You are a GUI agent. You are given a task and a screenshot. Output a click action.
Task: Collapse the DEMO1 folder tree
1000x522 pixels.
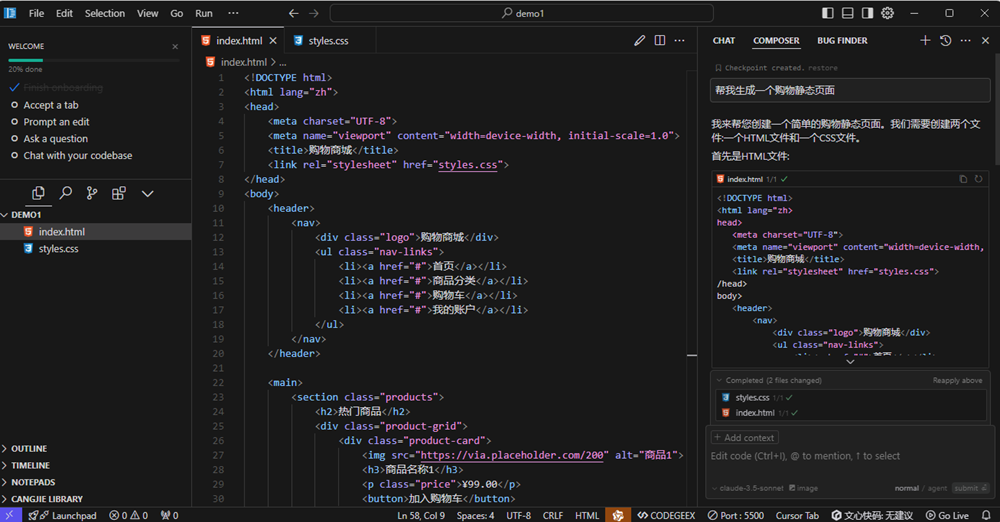coord(26,215)
